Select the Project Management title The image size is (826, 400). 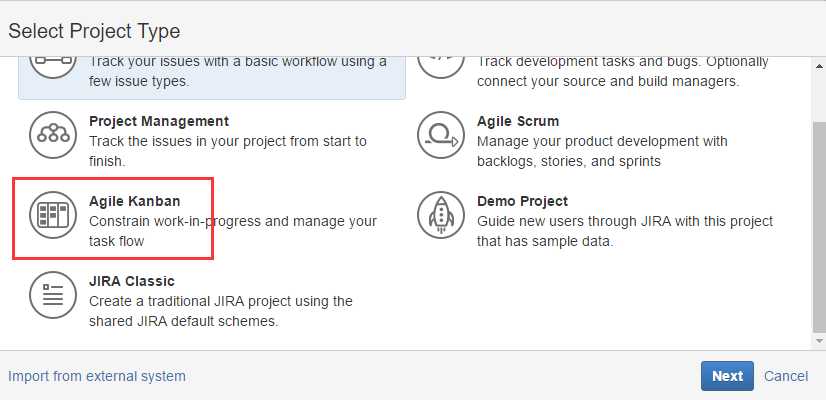tap(159, 121)
